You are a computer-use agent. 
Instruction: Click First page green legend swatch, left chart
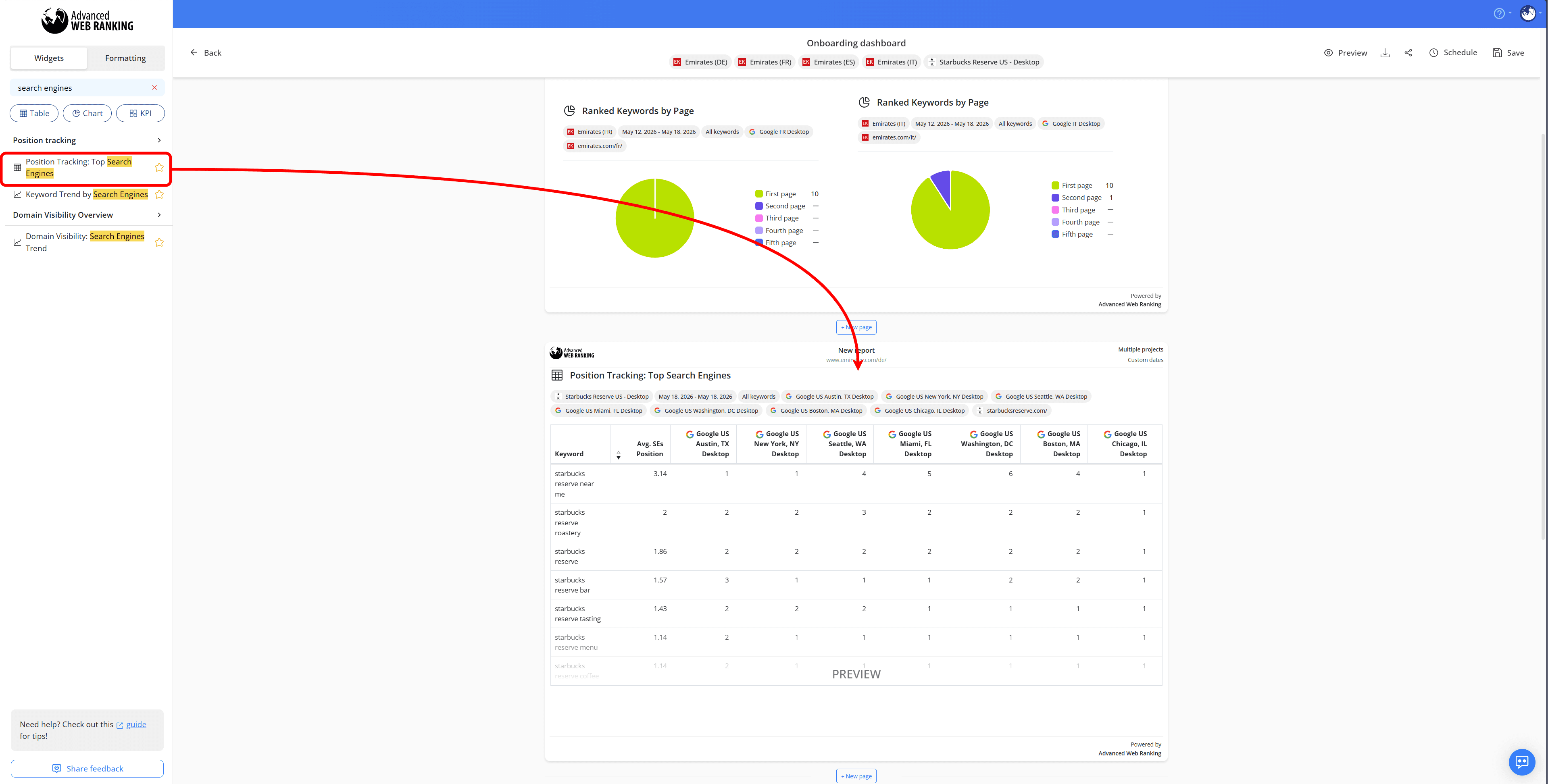point(759,194)
